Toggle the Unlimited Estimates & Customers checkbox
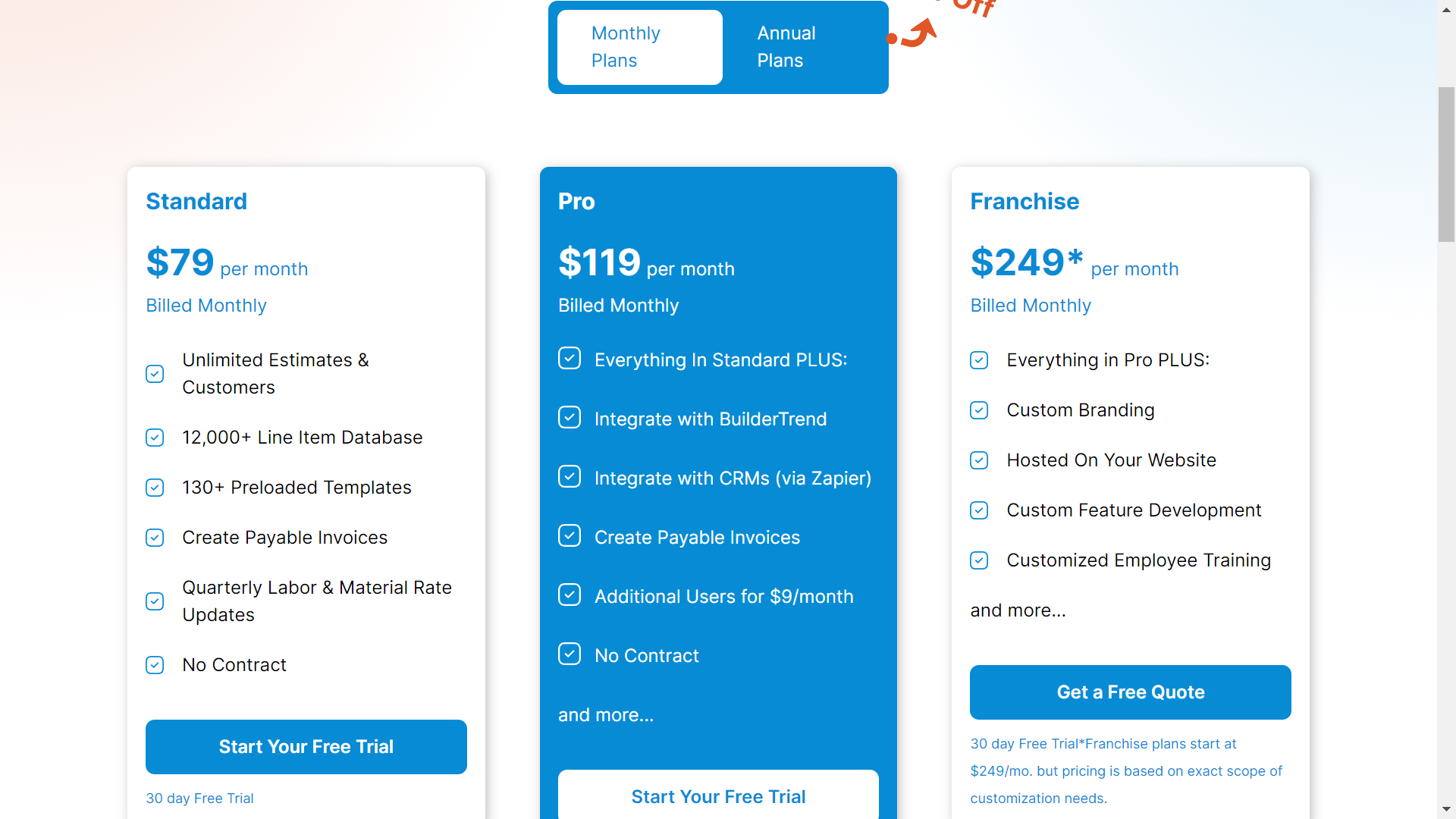Image resolution: width=1456 pixels, height=819 pixels. 155,374
